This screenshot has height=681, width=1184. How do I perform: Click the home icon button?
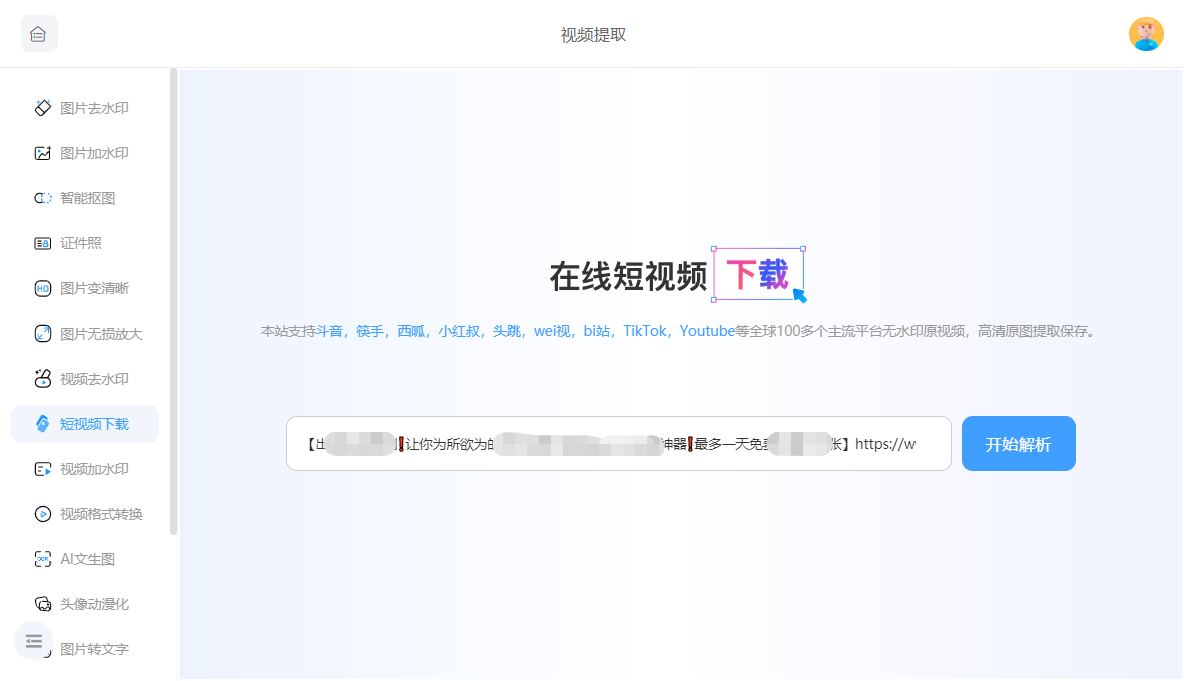coord(39,34)
